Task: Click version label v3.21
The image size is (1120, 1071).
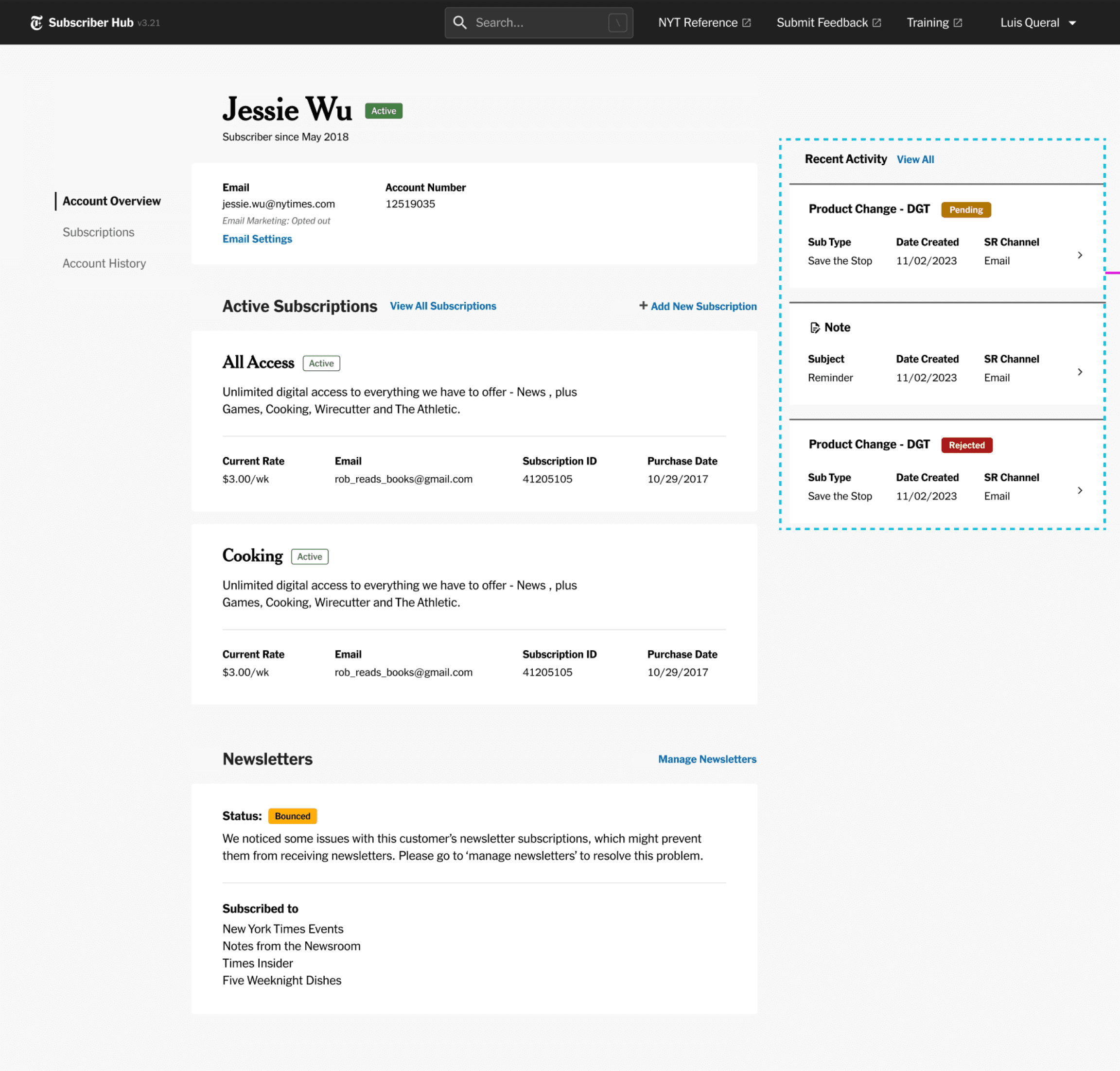Action: 148,23
